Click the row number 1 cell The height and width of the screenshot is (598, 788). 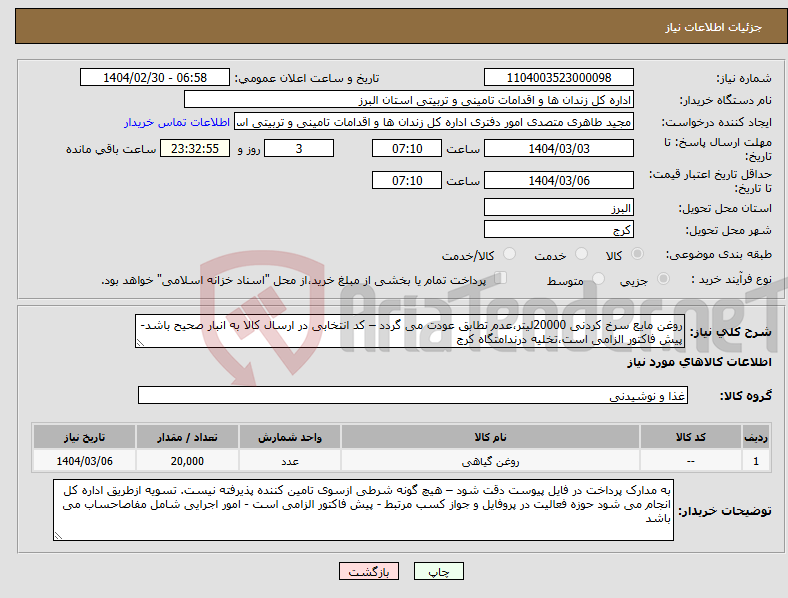click(756, 461)
